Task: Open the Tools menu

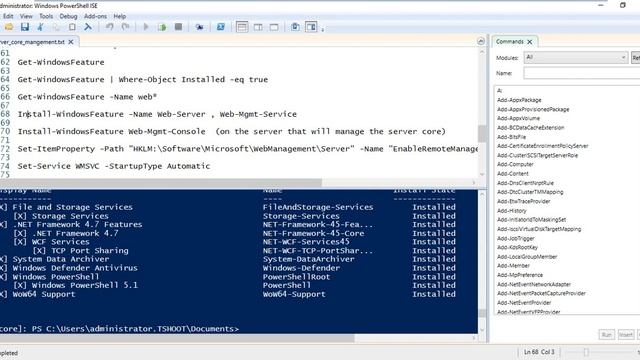Action: click(46, 16)
